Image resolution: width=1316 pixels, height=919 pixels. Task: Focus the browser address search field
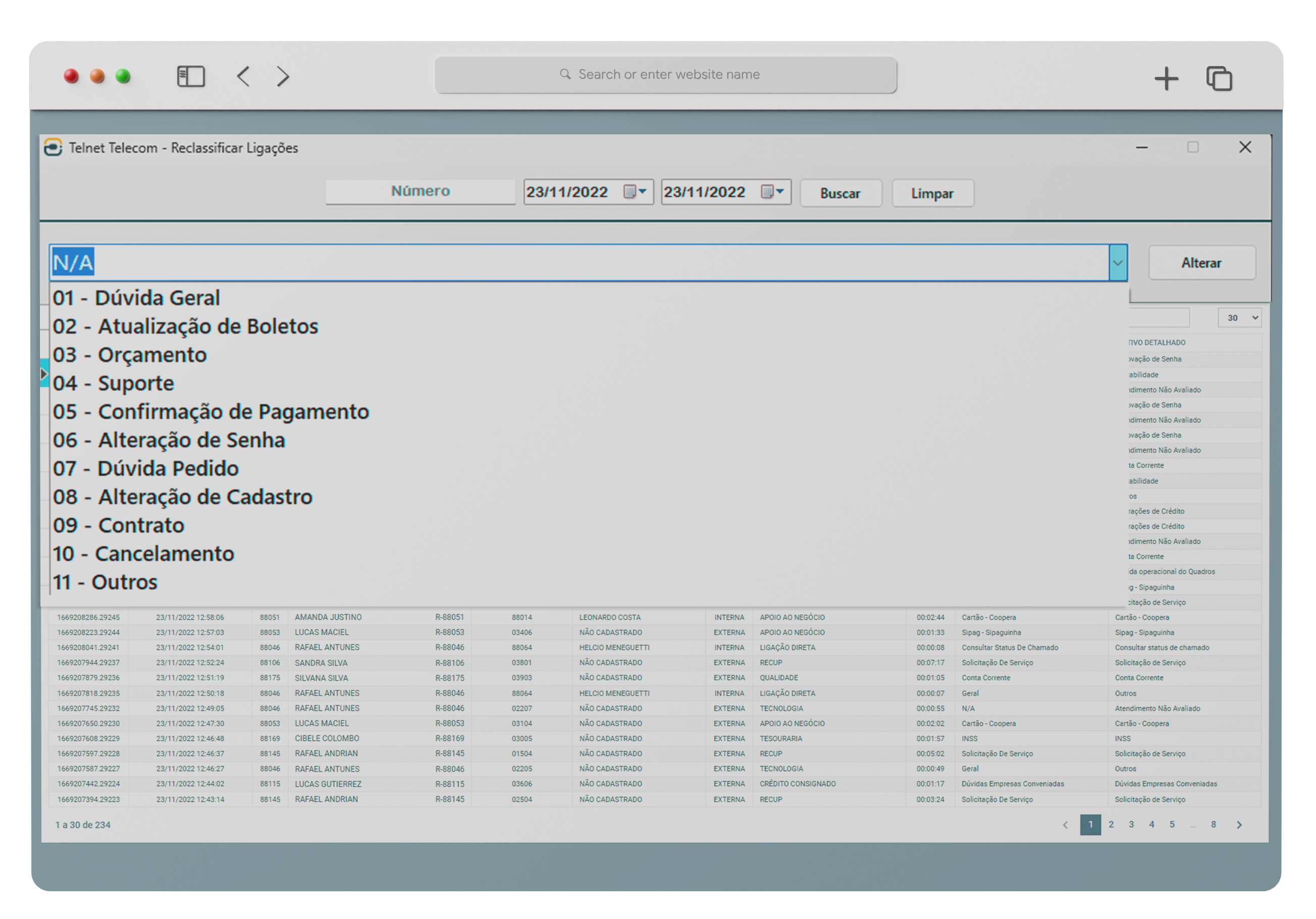(666, 75)
